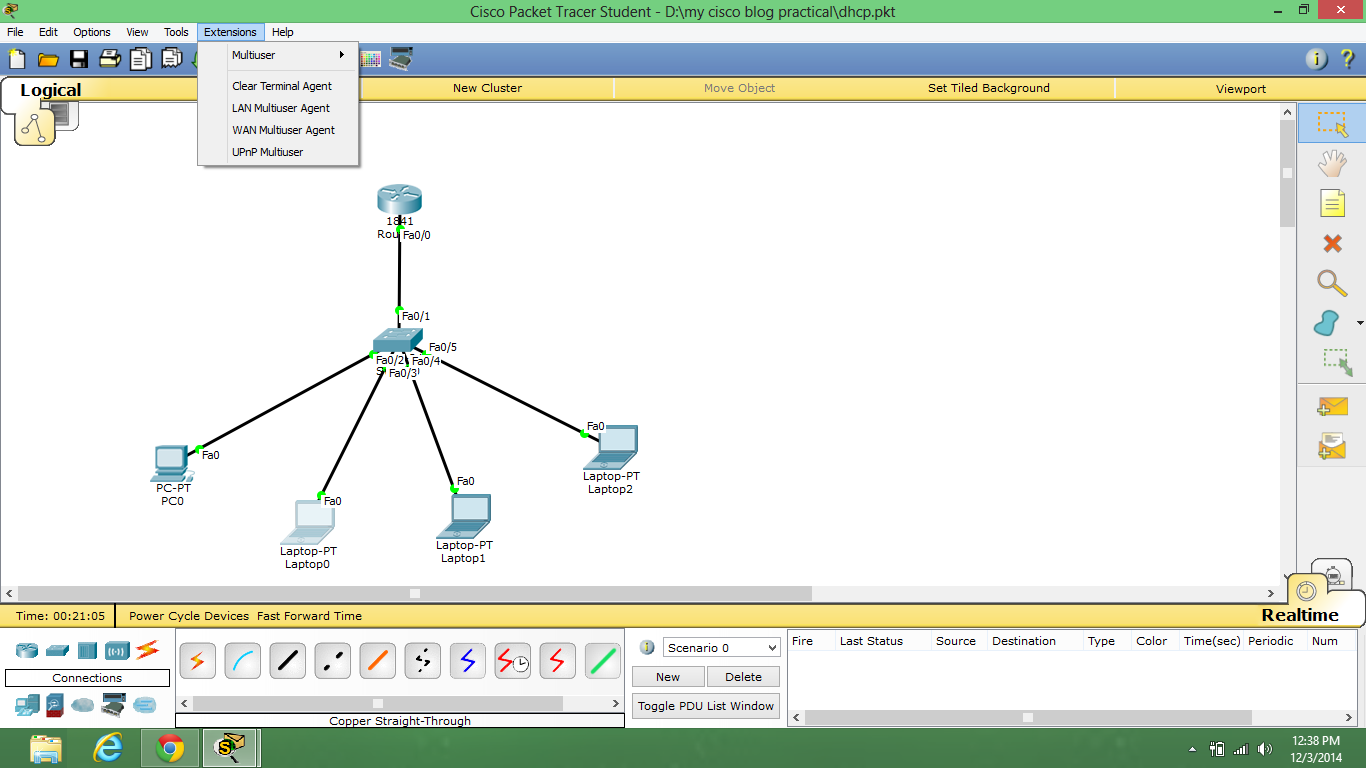Viewport: 1366px width, 768px height.
Task: Pick the Console cable
Action: [x=243, y=661]
